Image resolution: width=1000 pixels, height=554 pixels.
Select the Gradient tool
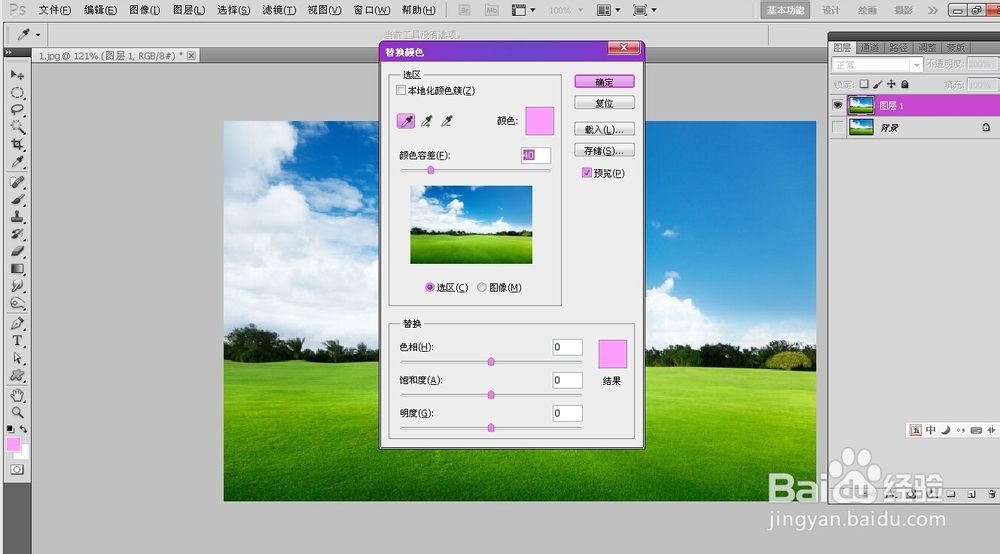coord(17,268)
